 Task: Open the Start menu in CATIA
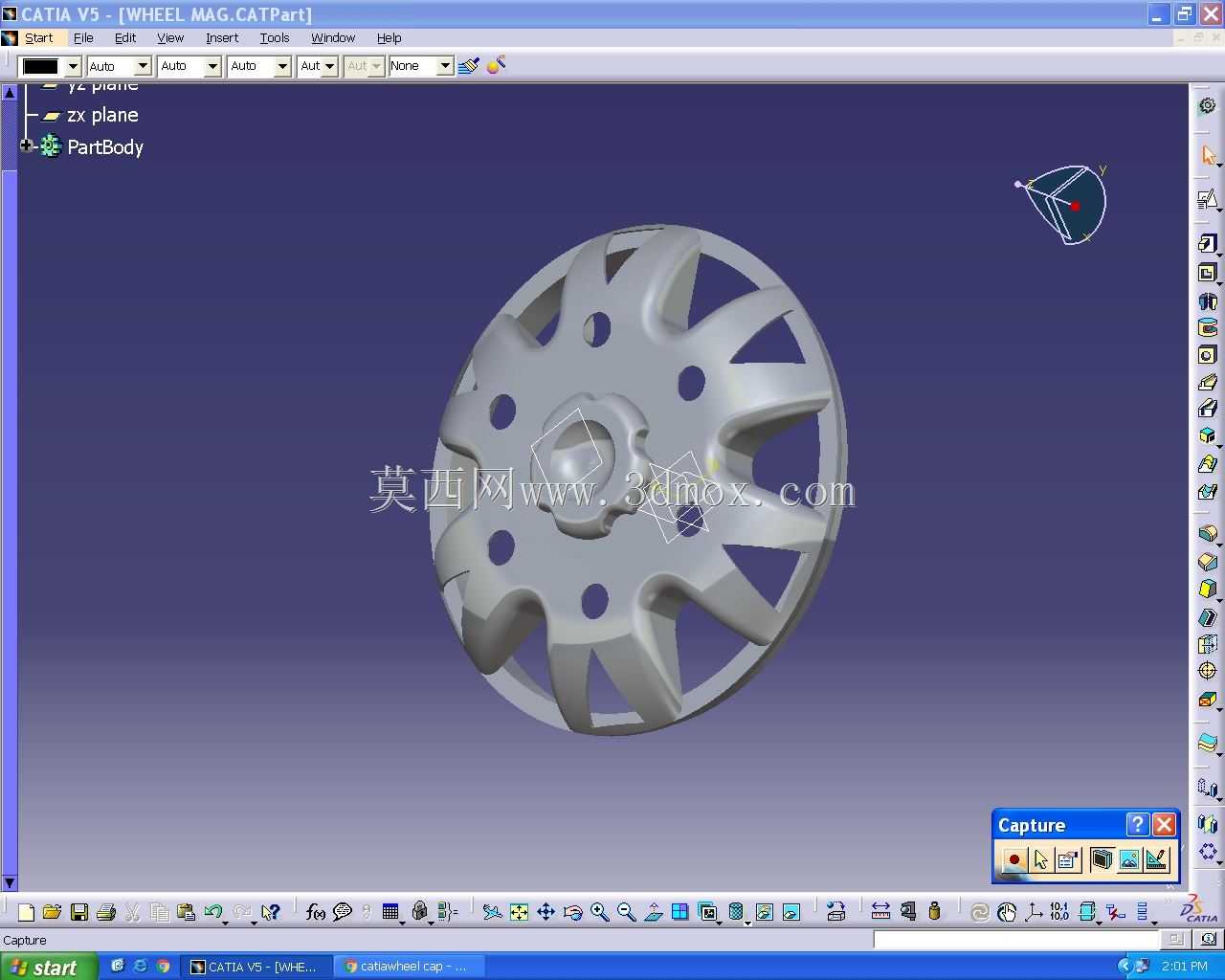tap(38, 38)
